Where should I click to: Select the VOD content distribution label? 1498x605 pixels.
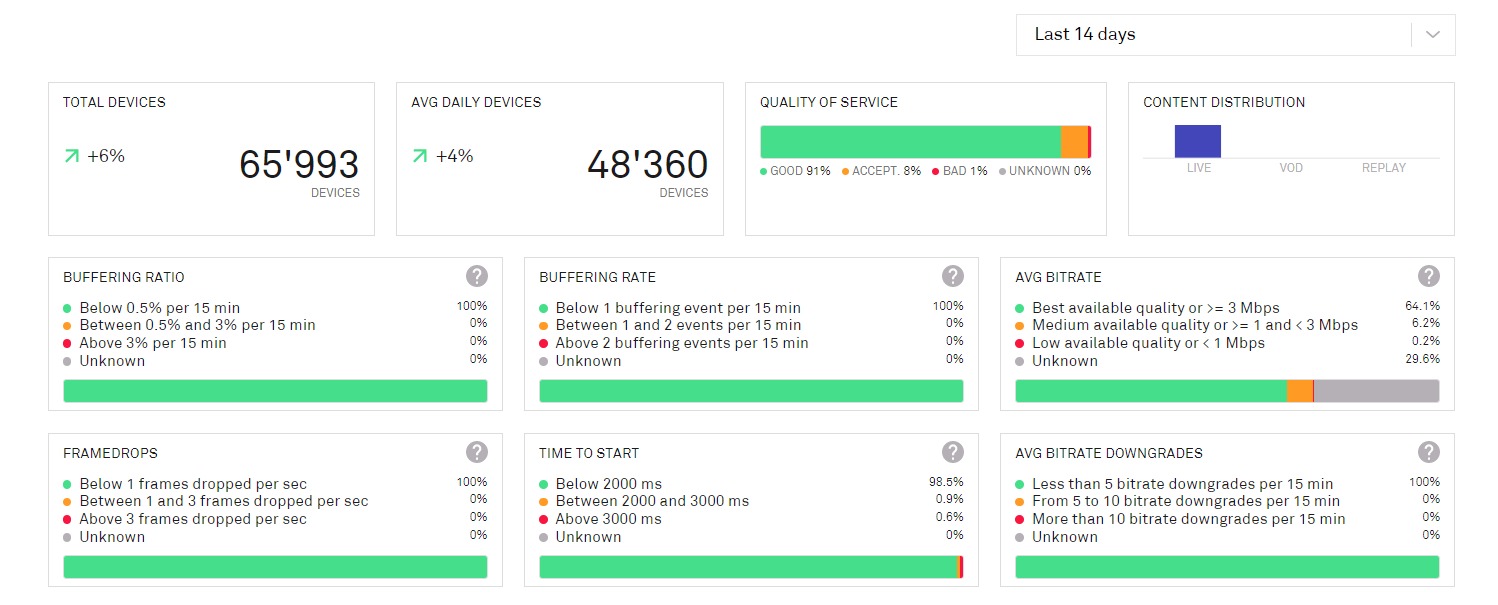coord(1291,168)
